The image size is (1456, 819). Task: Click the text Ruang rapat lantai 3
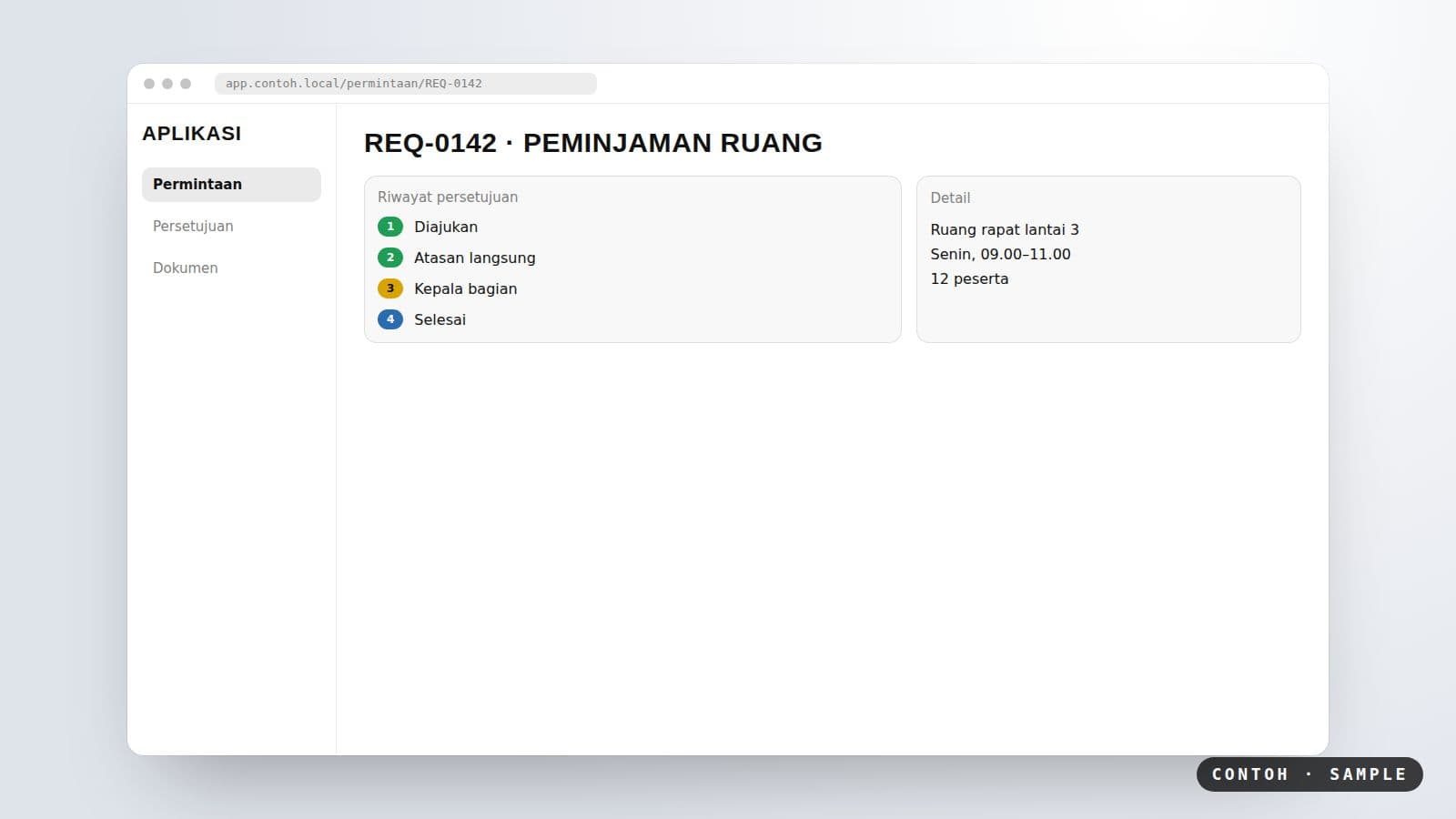[x=1005, y=229]
